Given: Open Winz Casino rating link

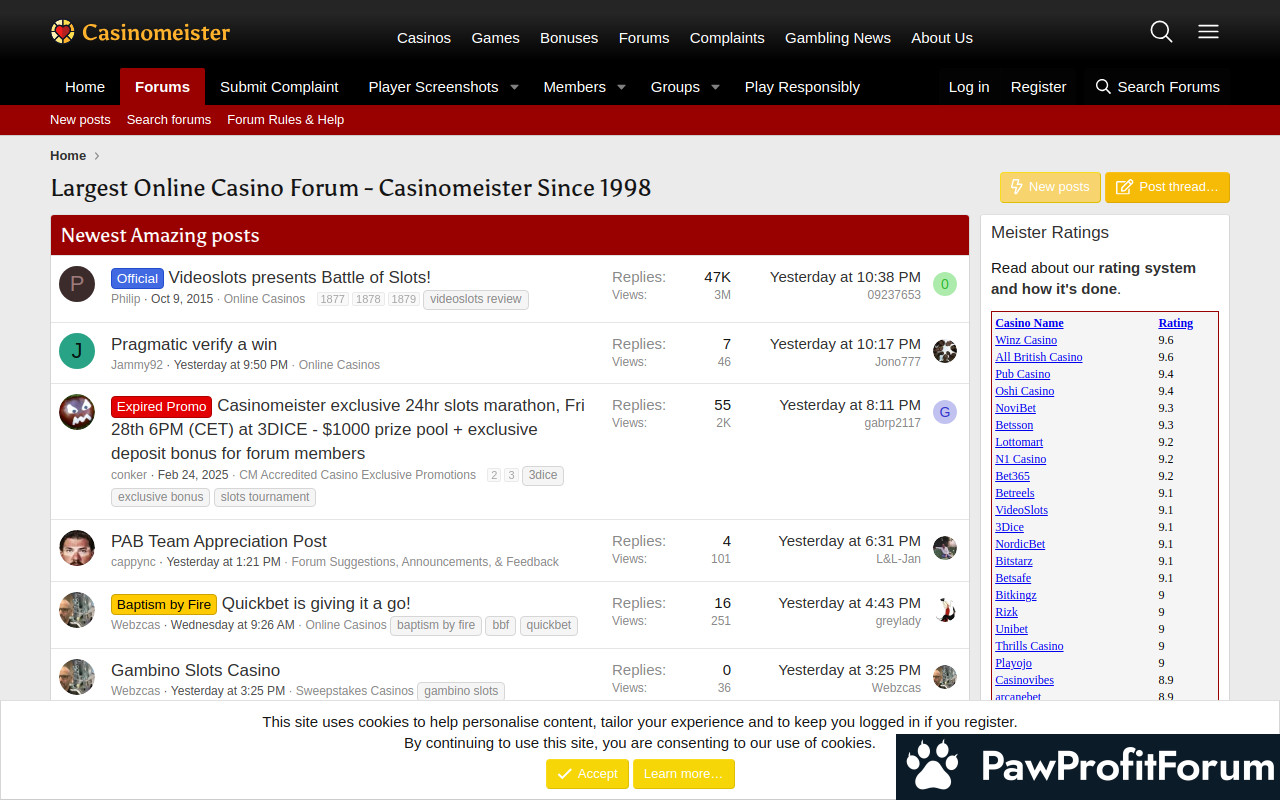Looking at the screenshot, I should [1026, 340].
